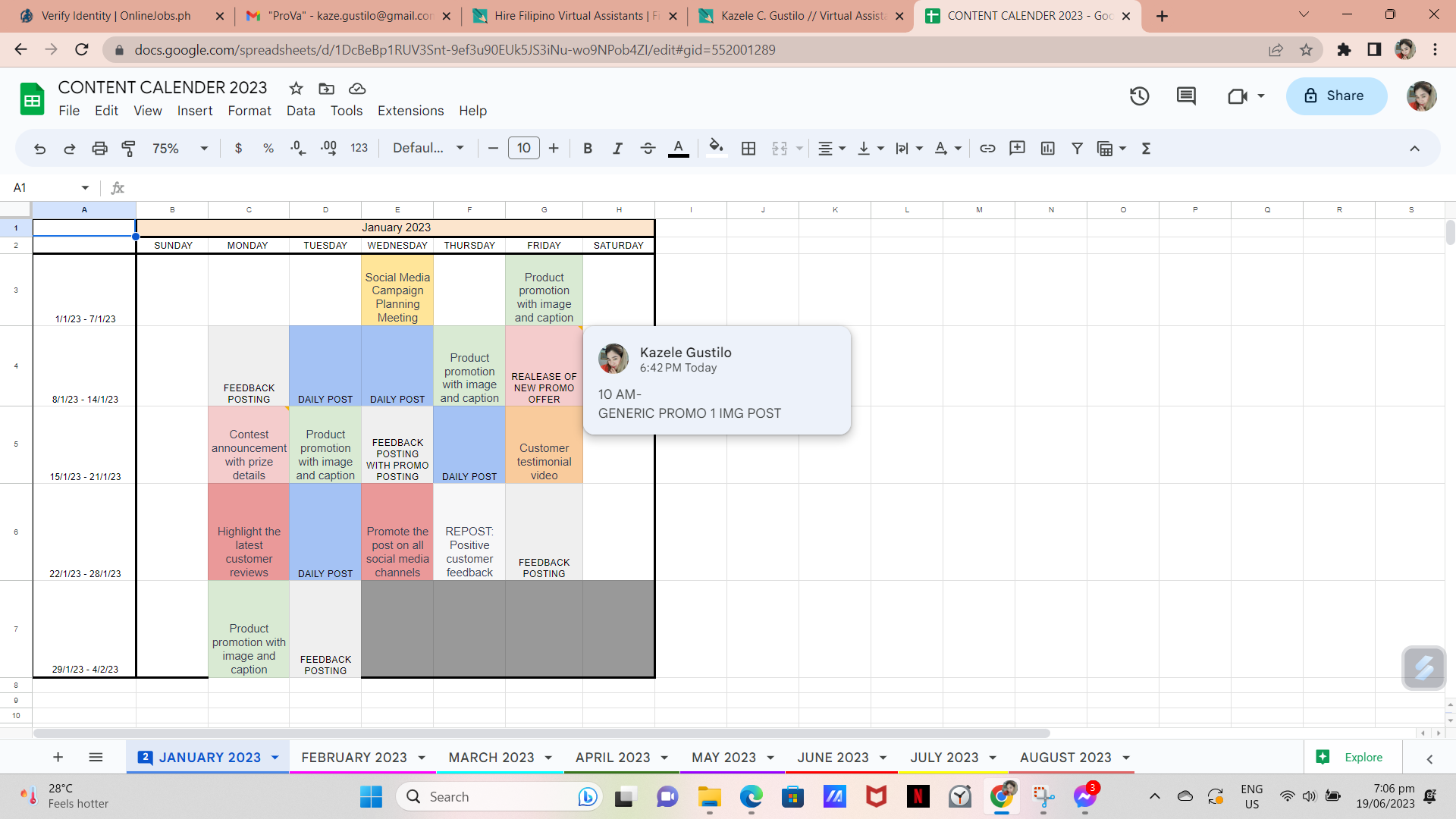Star this spreadsheet document
Image resolution: width=1456 pixels, height=819 pixels.
pos(296,88)
